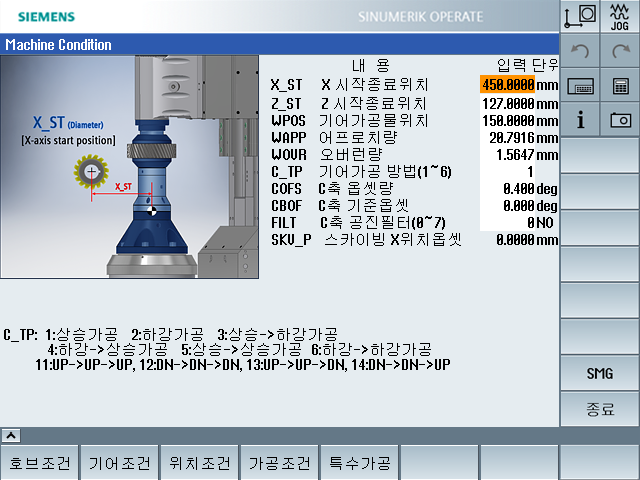This screenshot has height=480, width=640.
Task: Click description 스카이빙 X위치옵셋
Action: pyautogui.click(x=393, y=240)
